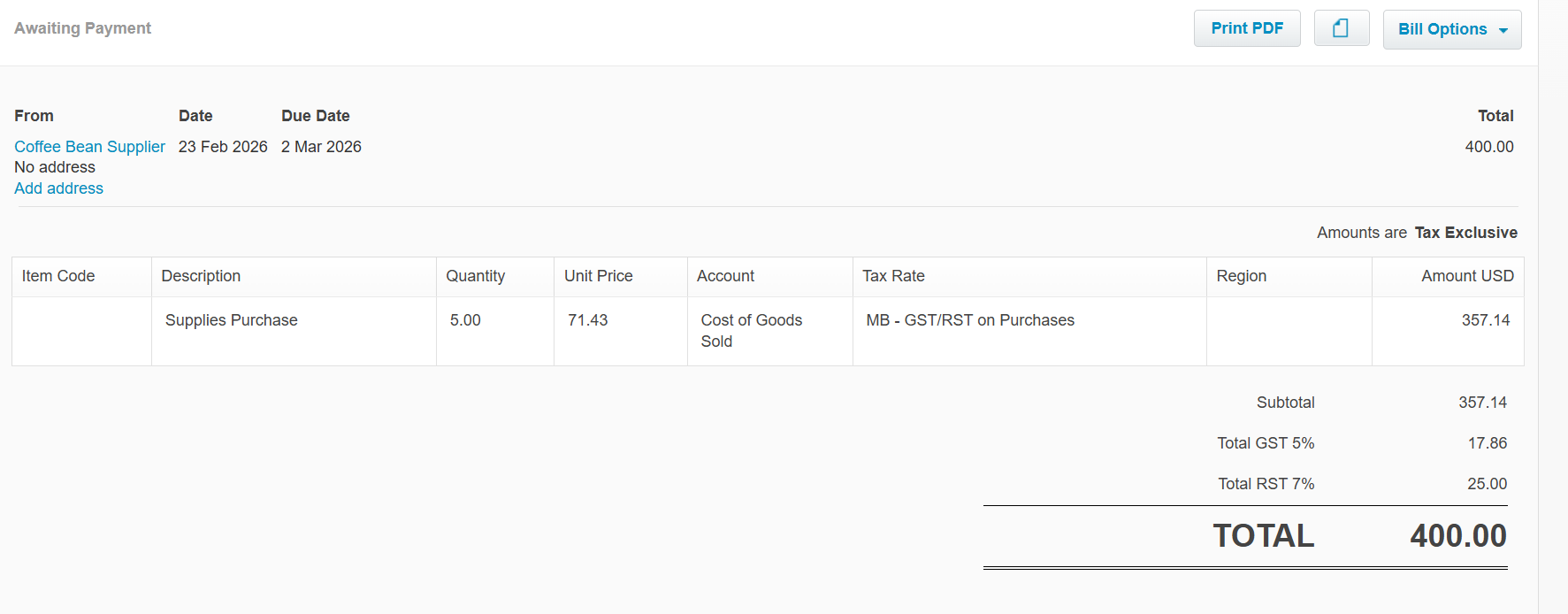This screenshot has width=1568, height=614.
Task: Click the vertical scrollbar on the right edge
Action: (1553, 307)
